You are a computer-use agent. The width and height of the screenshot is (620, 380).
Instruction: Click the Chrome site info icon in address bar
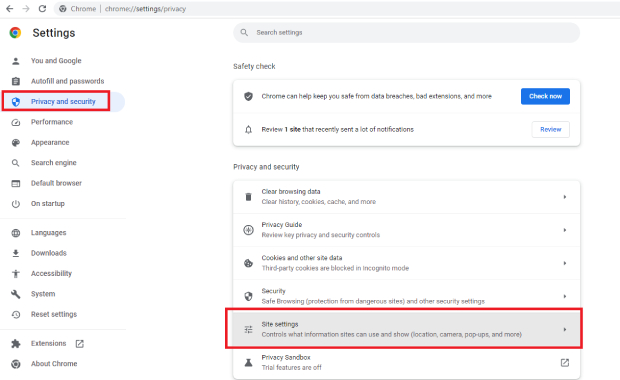coord(62,9)
